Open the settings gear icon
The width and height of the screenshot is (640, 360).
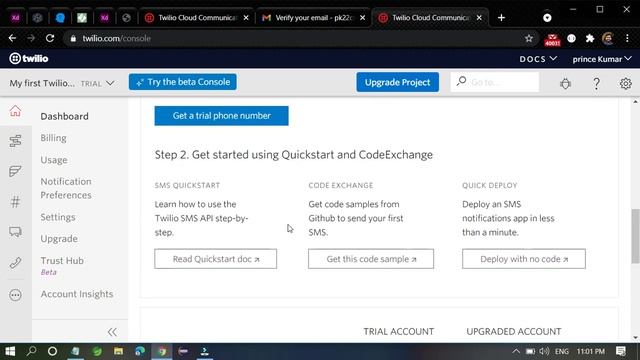[625, 83]
